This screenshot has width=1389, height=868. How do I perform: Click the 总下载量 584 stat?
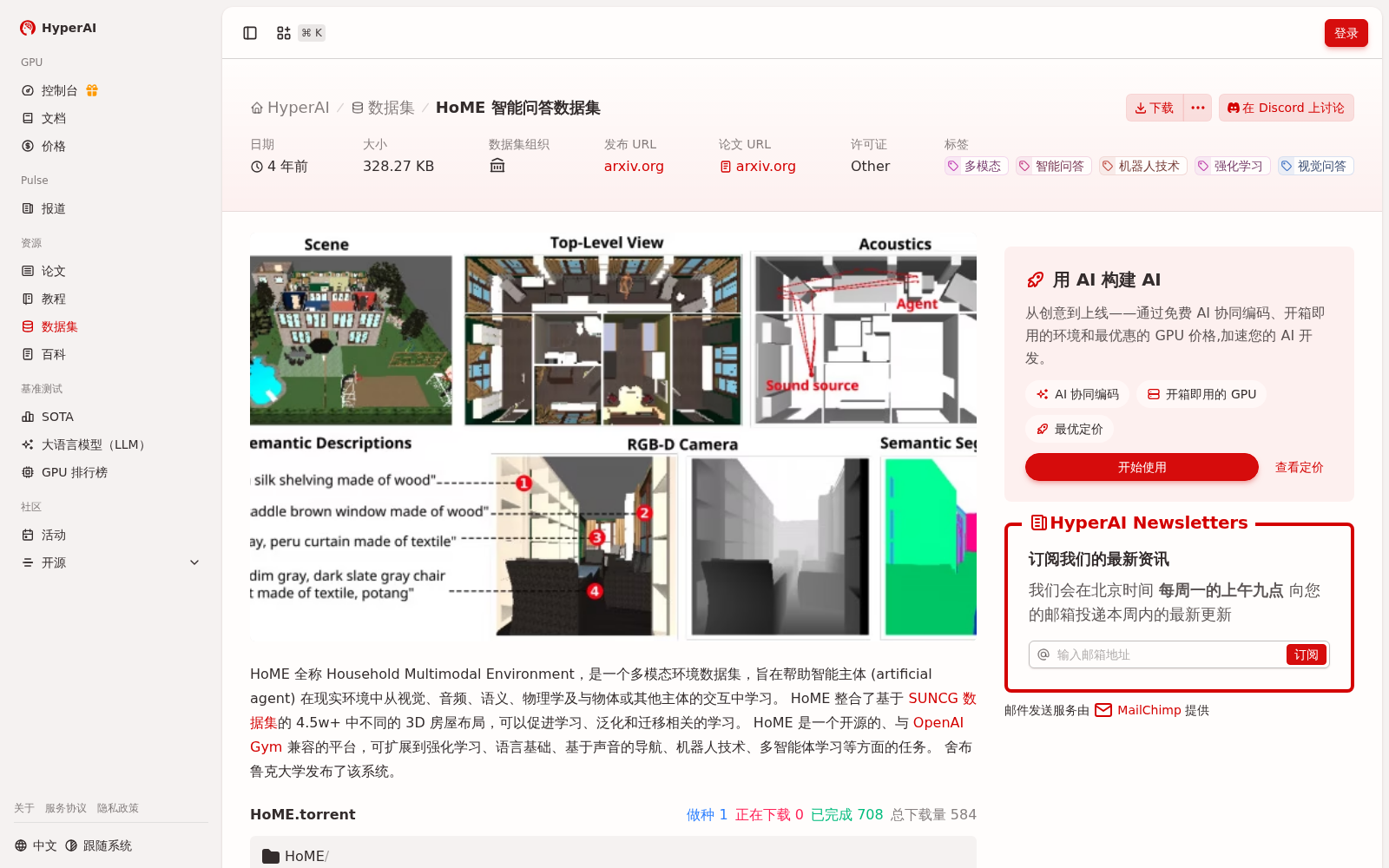(933, 814)
